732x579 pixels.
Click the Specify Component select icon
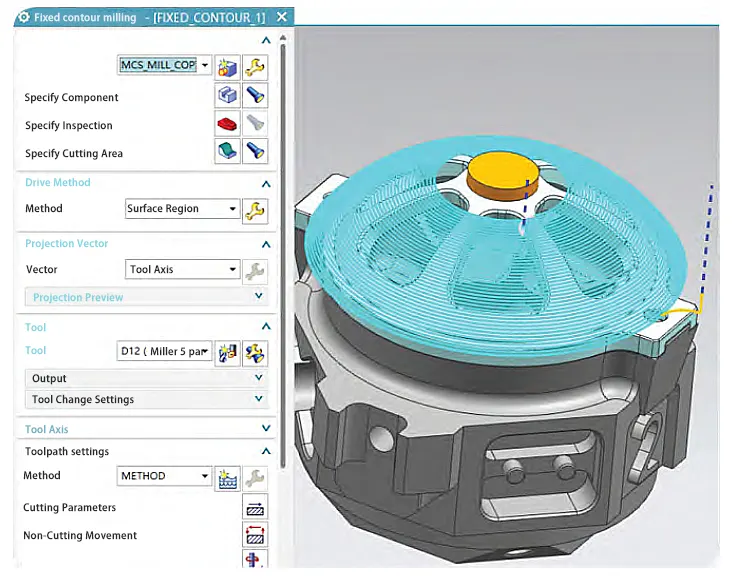(227, 95)
